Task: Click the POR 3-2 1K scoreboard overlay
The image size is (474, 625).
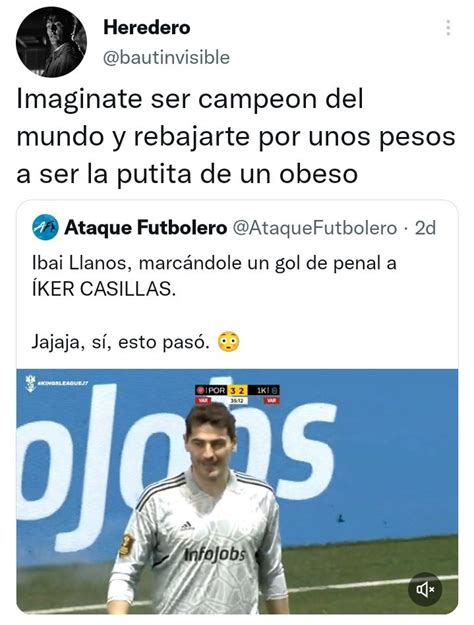Action: pyautogui.click(x=237, y=394)
